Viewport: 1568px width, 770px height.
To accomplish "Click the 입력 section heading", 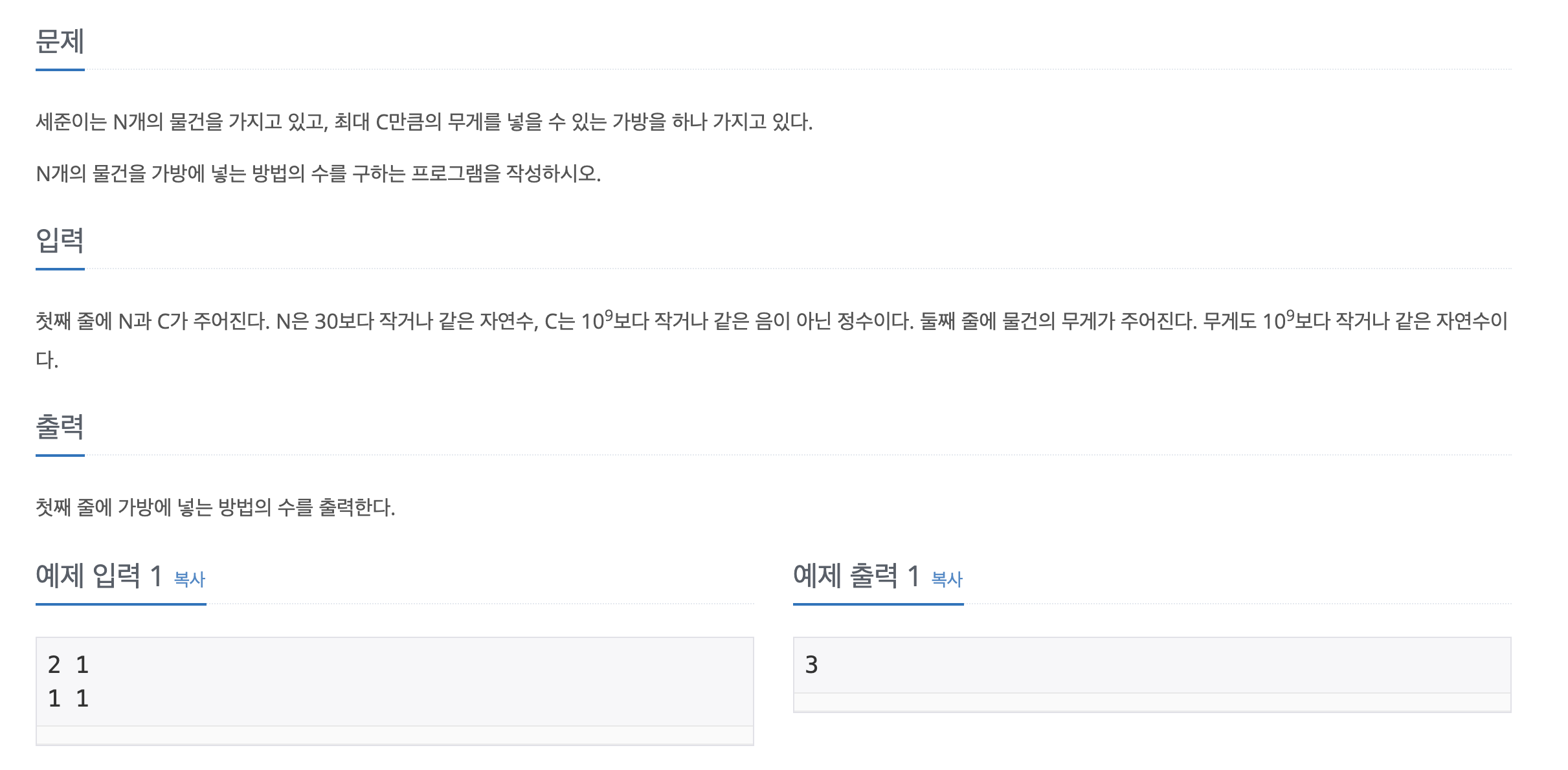I will click(x=60, y=241).
